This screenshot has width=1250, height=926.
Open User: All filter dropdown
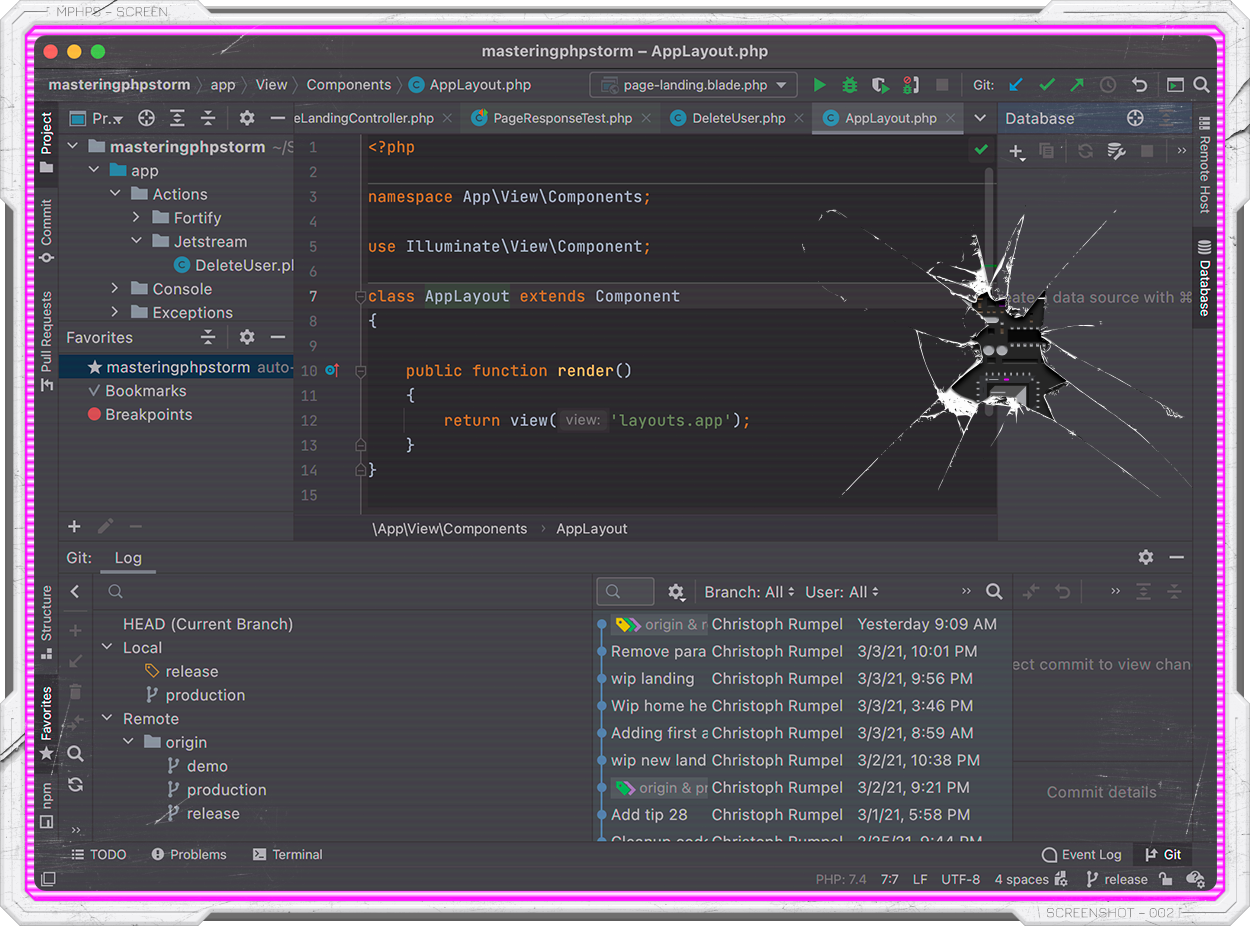[842, 592]
